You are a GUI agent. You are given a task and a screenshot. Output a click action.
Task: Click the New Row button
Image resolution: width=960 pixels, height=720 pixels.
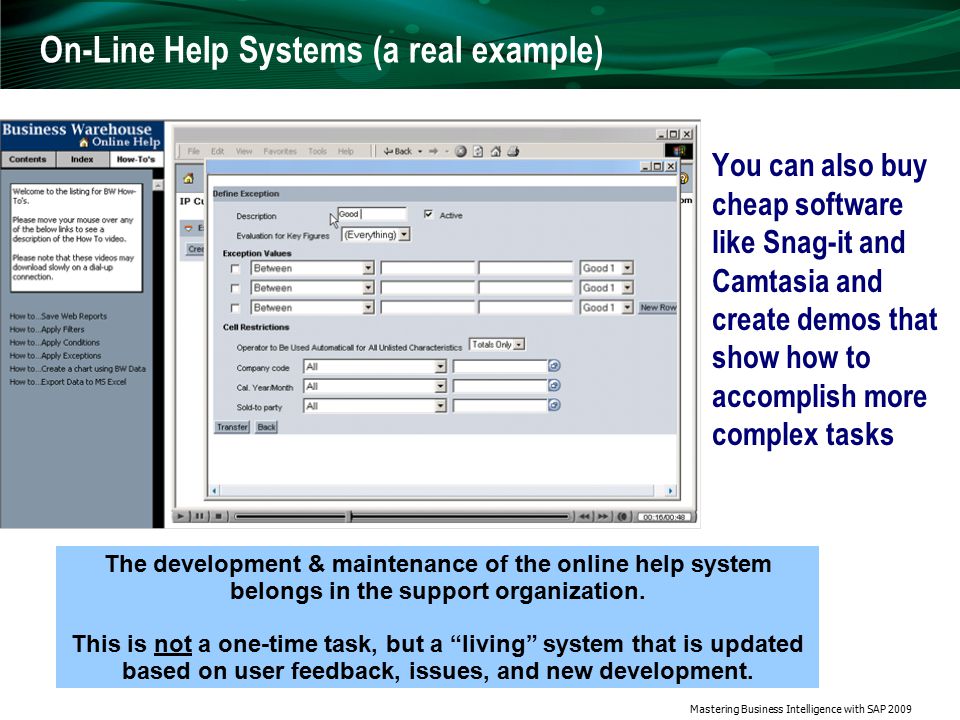pyautogui.click(x=658, y=307)
